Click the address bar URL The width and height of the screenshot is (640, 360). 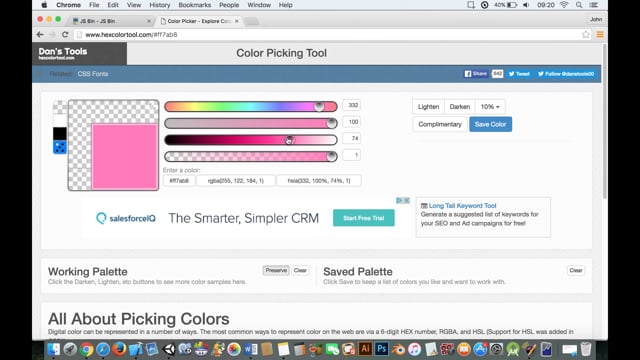pyautogui.click(x=131, y=35)
